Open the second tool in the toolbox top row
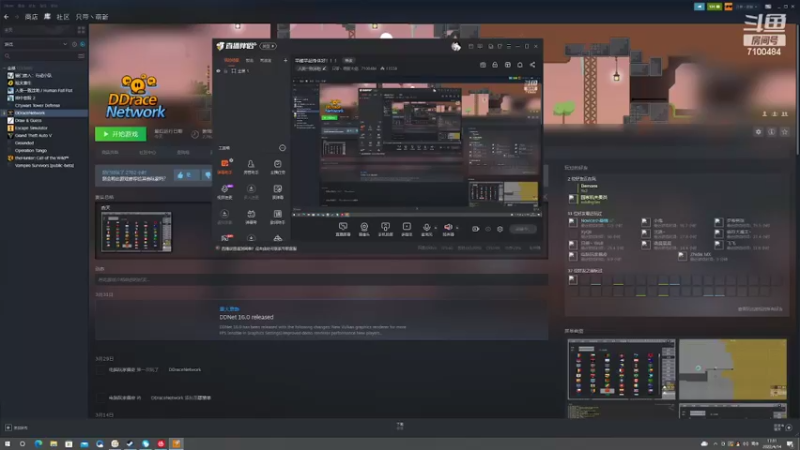 pos(251,166)
